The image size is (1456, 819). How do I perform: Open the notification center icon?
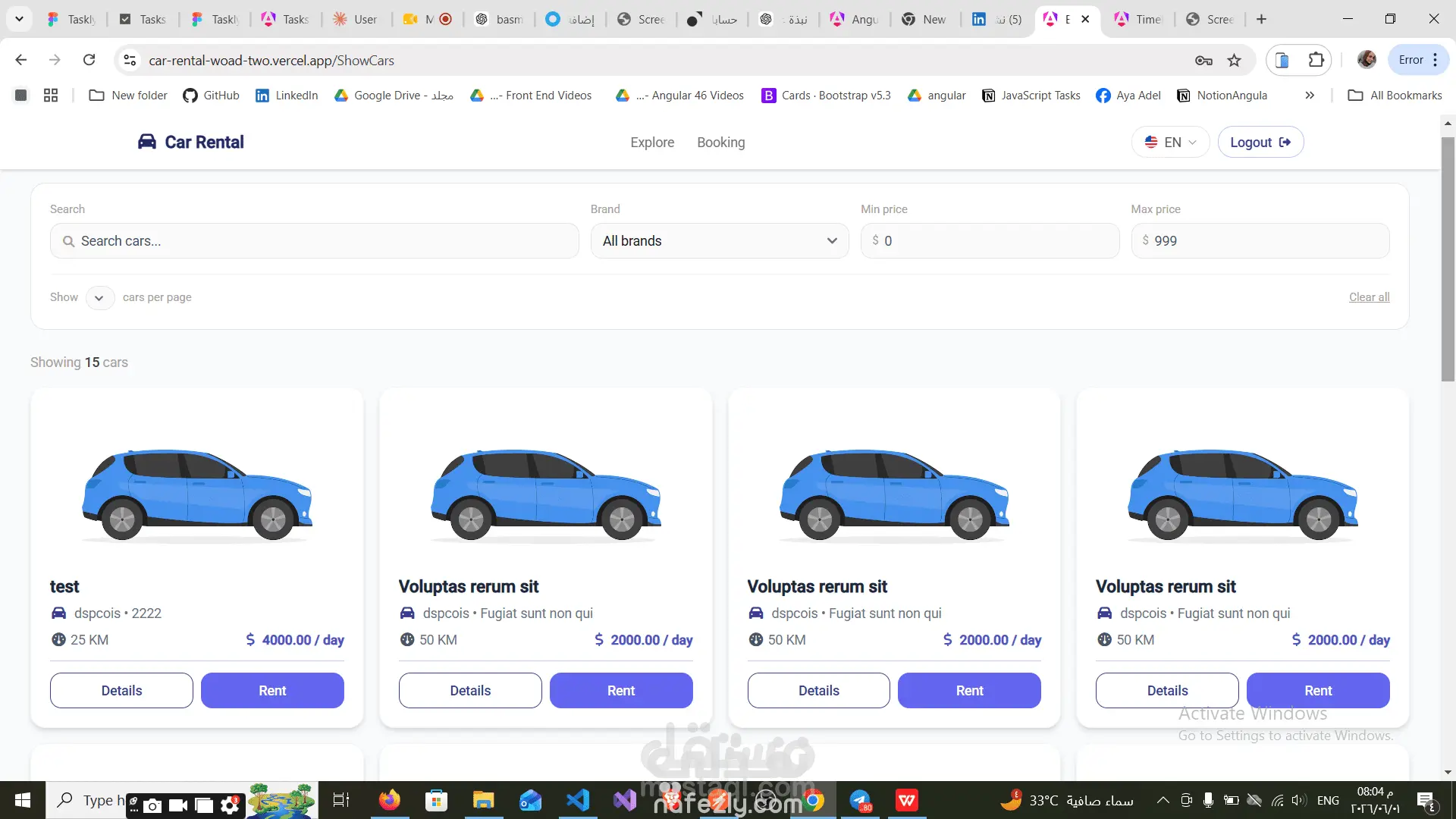coord(1426,801)
